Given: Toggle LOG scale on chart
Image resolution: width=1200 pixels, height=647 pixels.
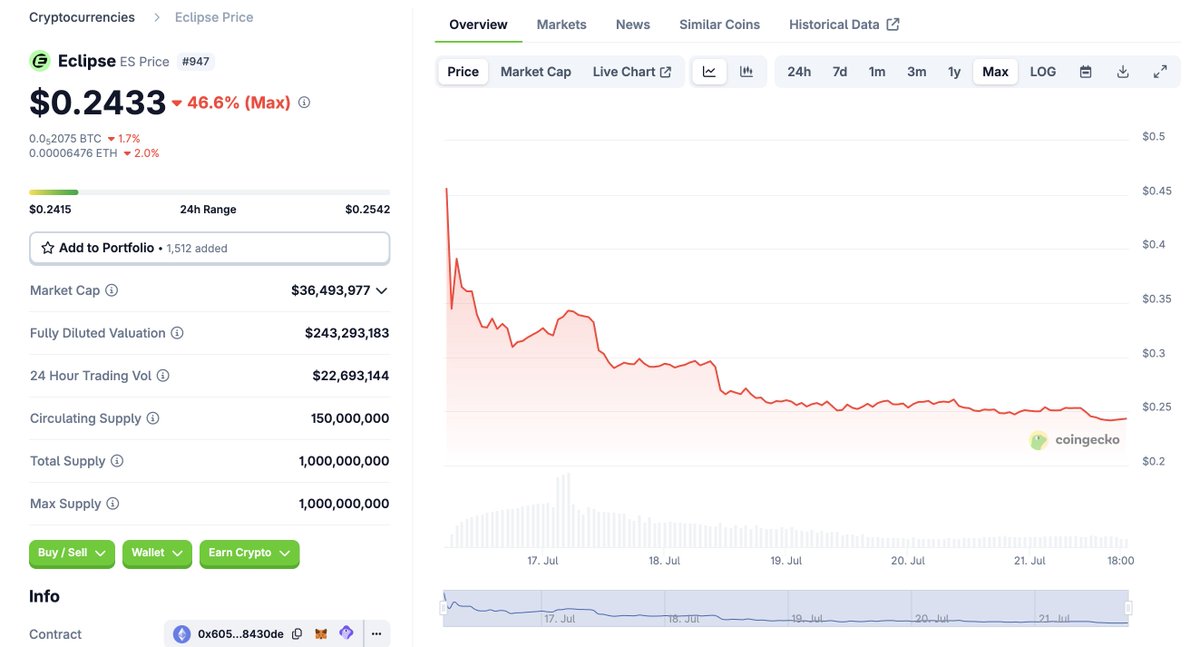Looking at the screenshot, I should pyautogui.click(x=1043, y=72).
